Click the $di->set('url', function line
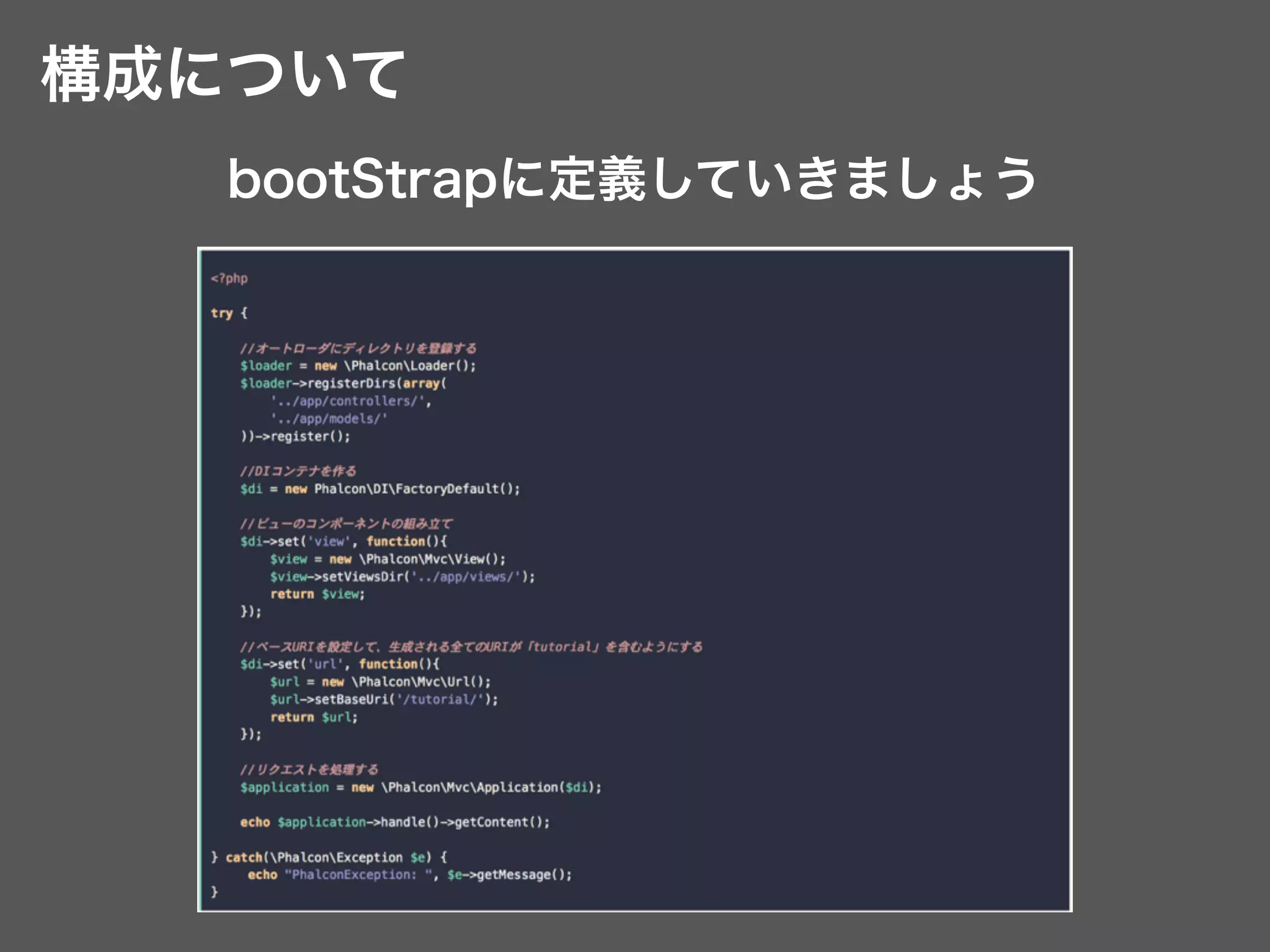1270x952 pixels. coord(340,664)
